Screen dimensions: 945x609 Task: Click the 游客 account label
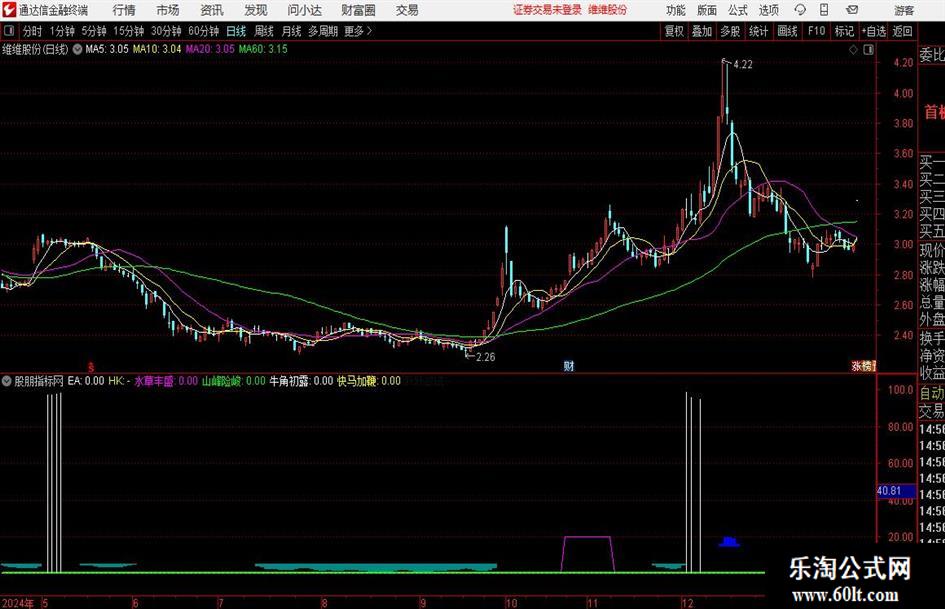[903, 10]
